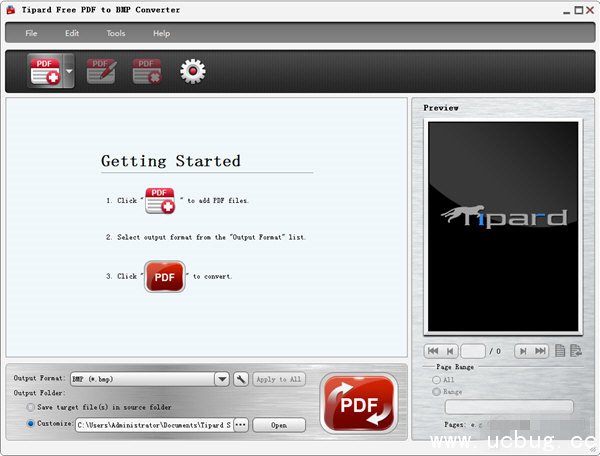Click the Add PDF file toolbar icon
This screenshot has width=600, height=456.
44,72
